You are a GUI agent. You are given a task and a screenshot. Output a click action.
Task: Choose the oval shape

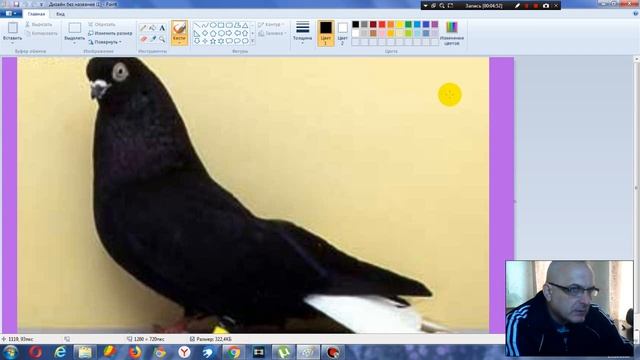(x=213, y=25)
